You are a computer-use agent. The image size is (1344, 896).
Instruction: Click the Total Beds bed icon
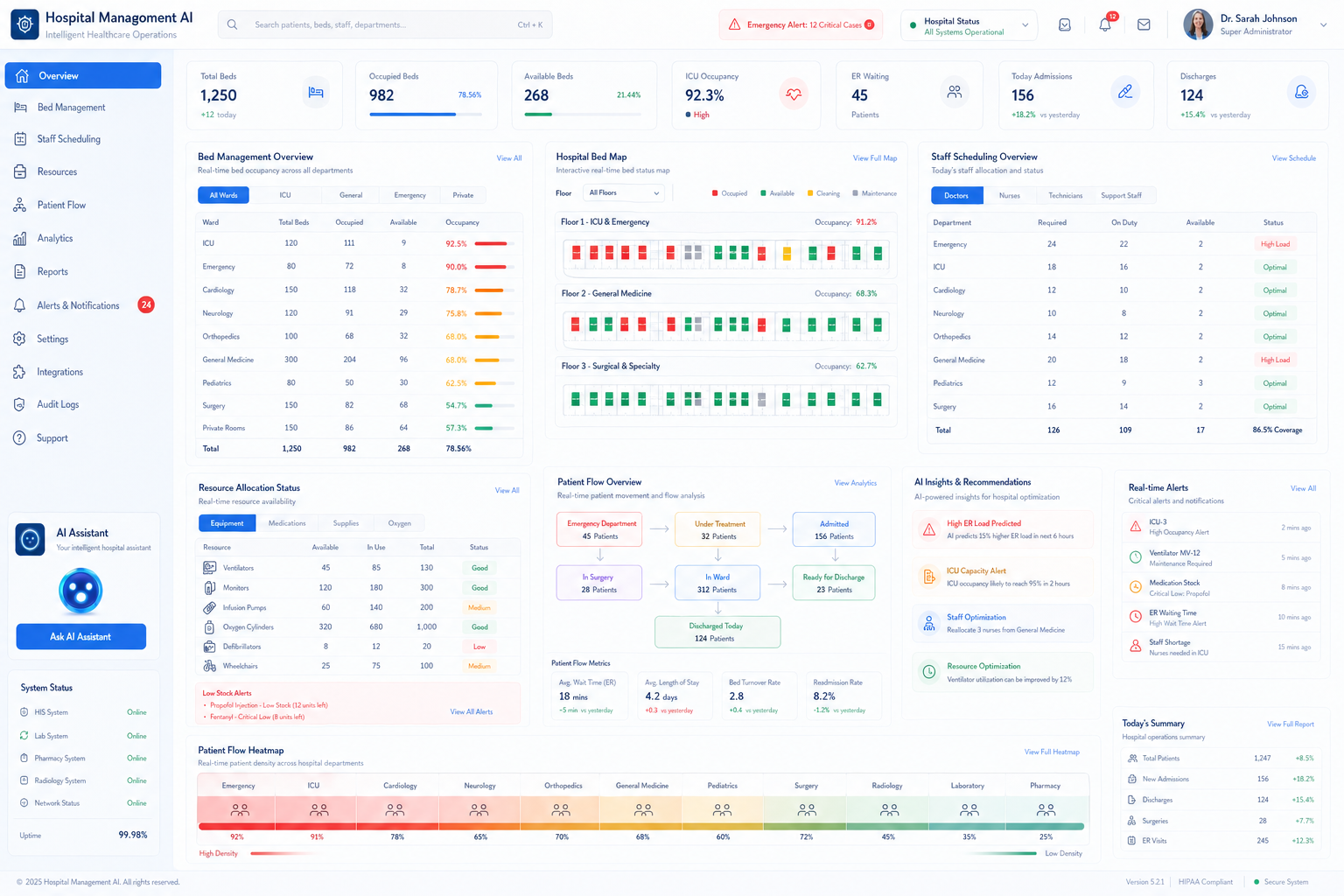point(316,92)
